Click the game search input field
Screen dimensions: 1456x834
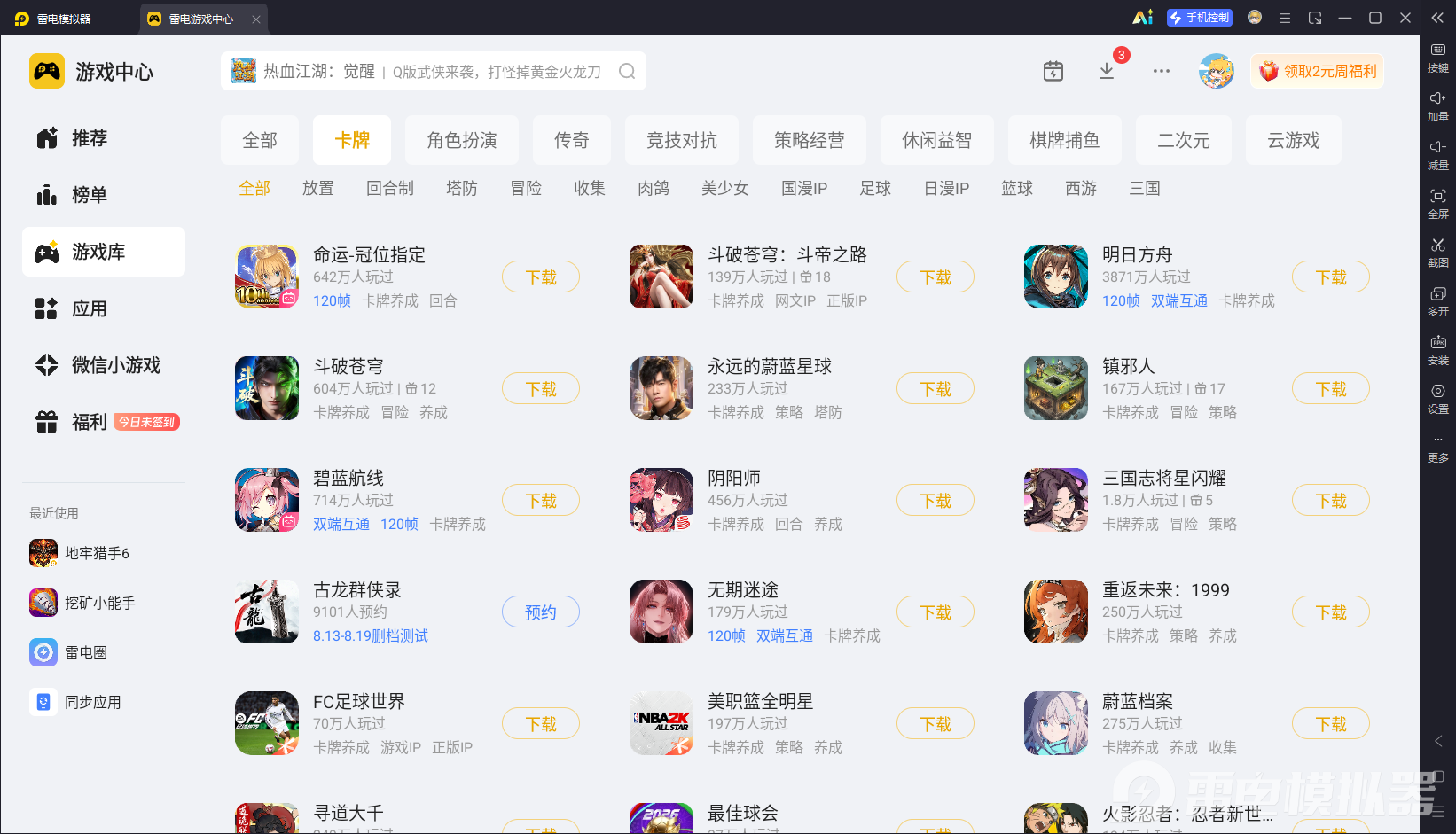coord(434,71)
